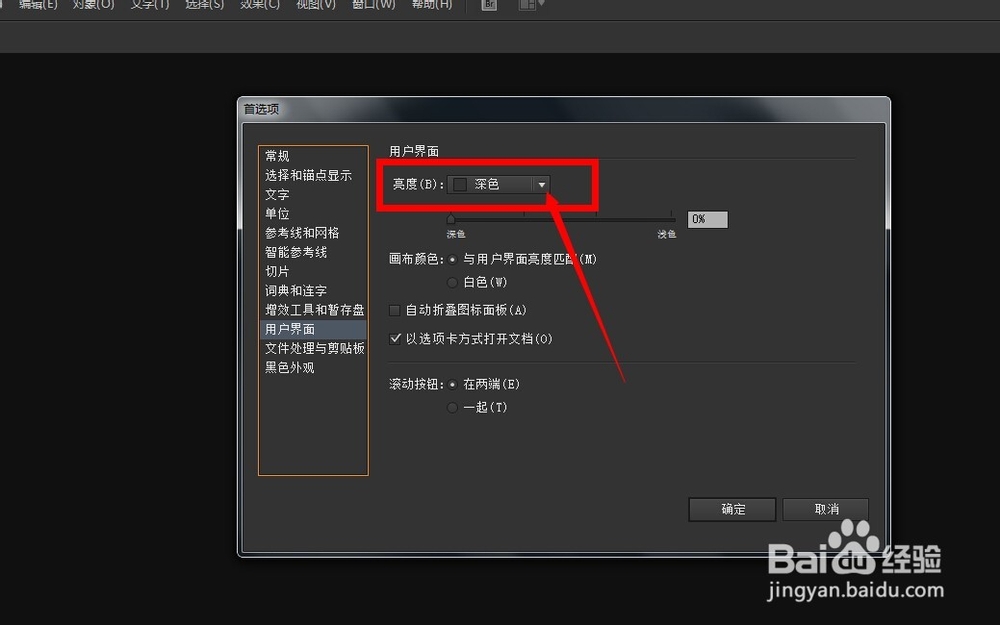This screenshot has height=625, width=1000.
Task: Select the 一起(T) scroll button option
Action: tap(452, 407)
